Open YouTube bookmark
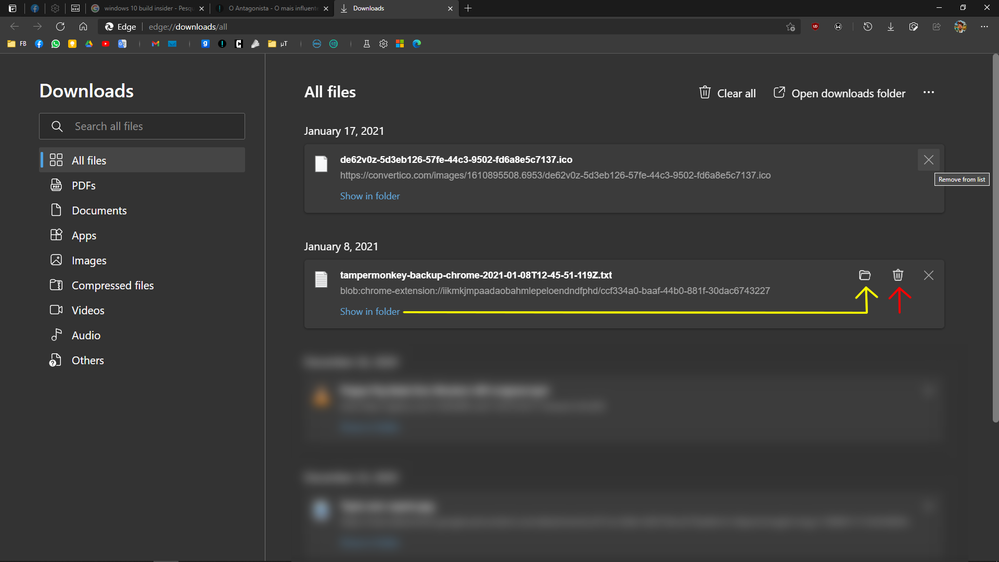This screenshot has height=562, width=999. (105, 44)
